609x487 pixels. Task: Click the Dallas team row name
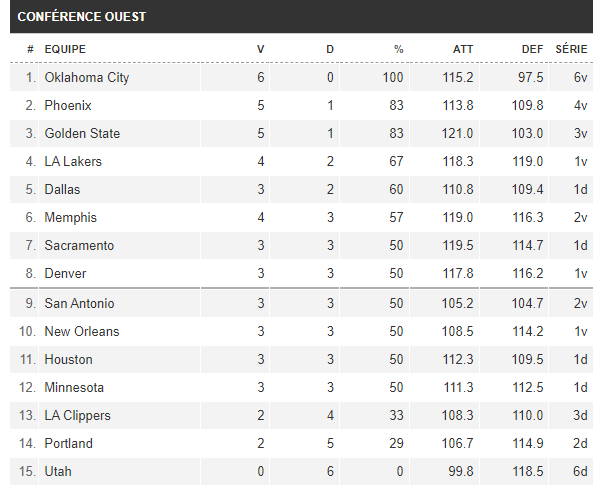click(62, 189)
